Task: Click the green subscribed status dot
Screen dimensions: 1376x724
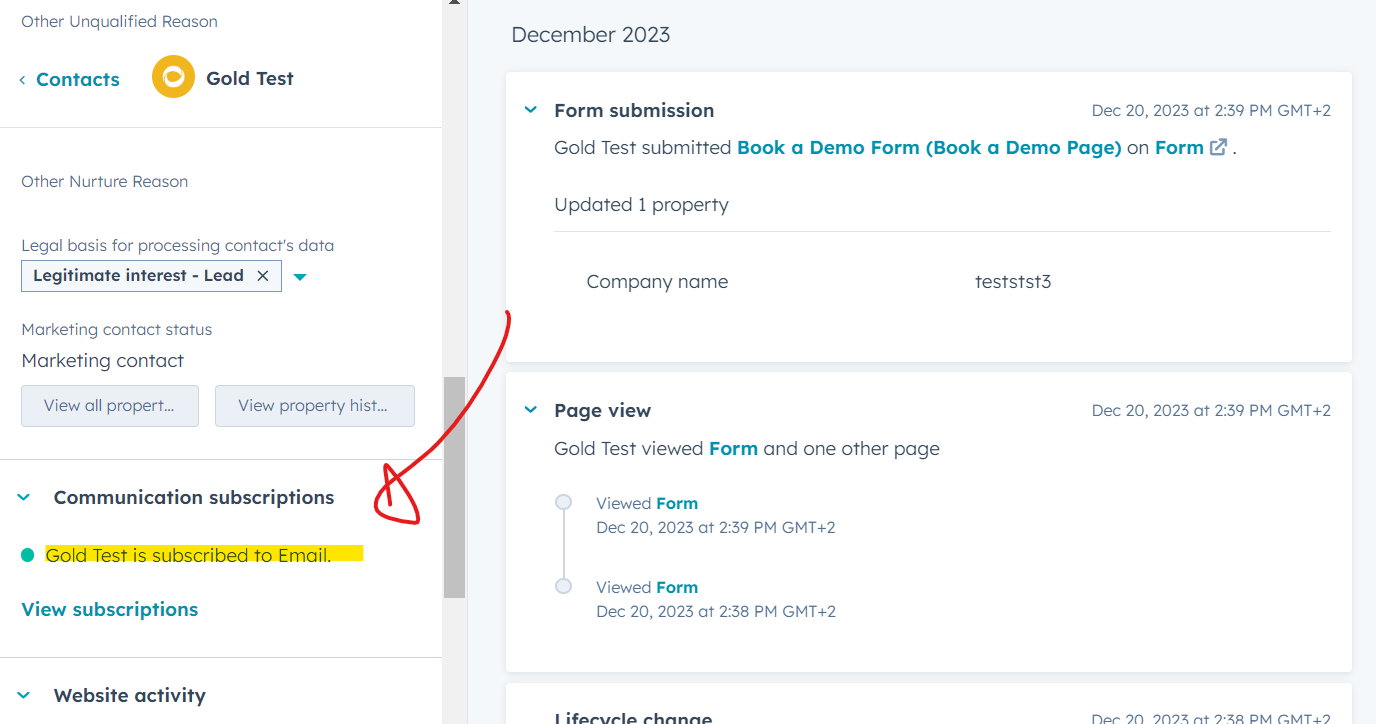Action: coord(27,555)
